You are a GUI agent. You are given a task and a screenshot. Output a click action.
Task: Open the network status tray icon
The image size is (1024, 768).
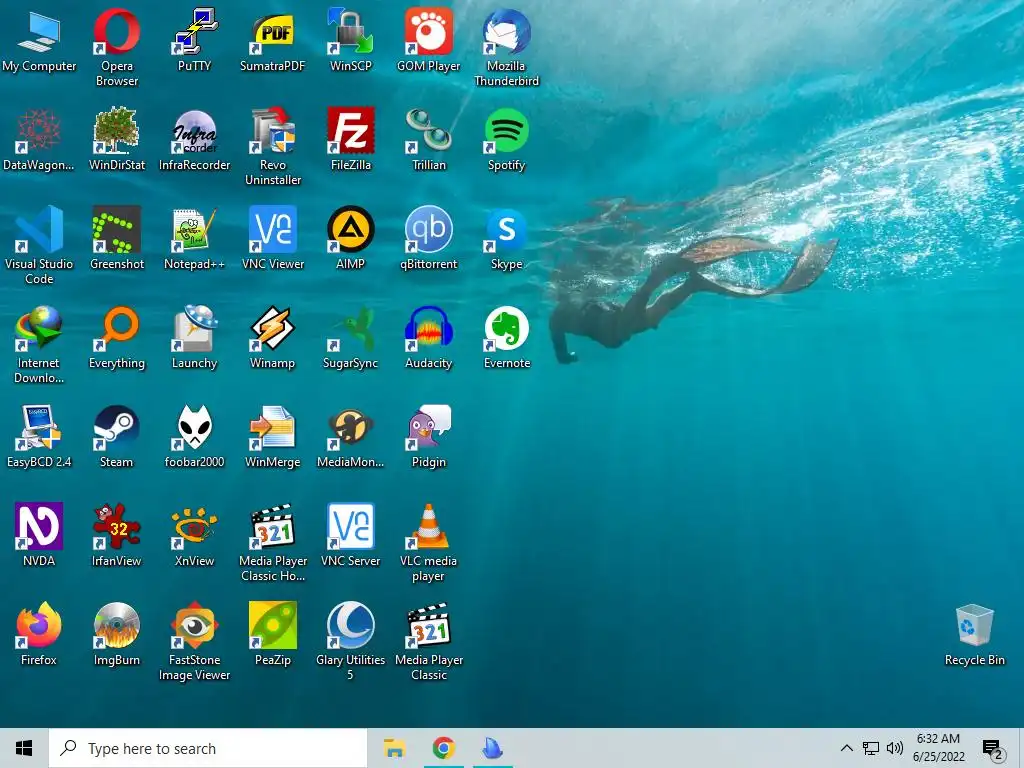871,748
